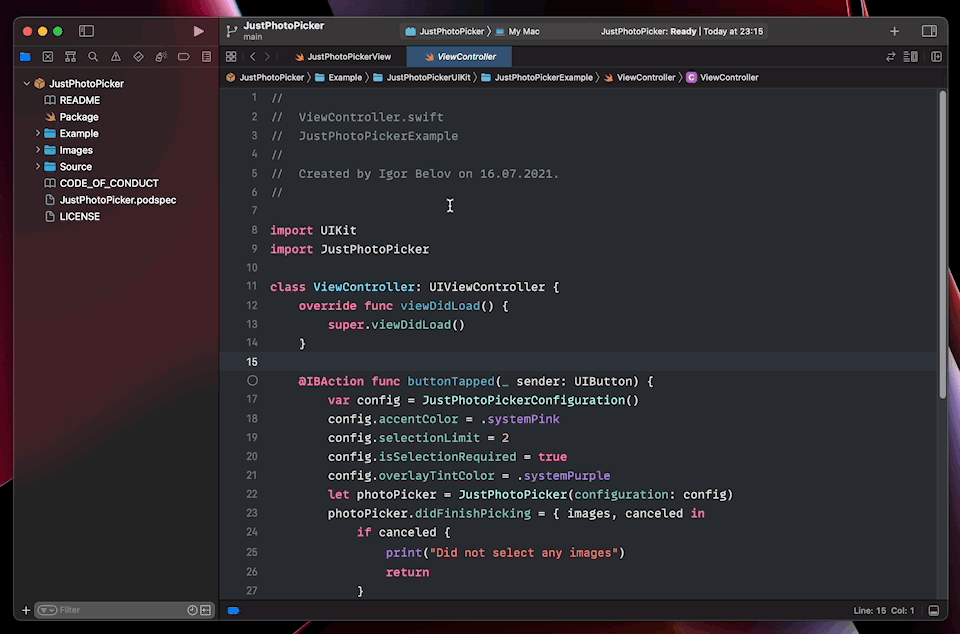Show the Report navigator

click(x=206, y=57)
